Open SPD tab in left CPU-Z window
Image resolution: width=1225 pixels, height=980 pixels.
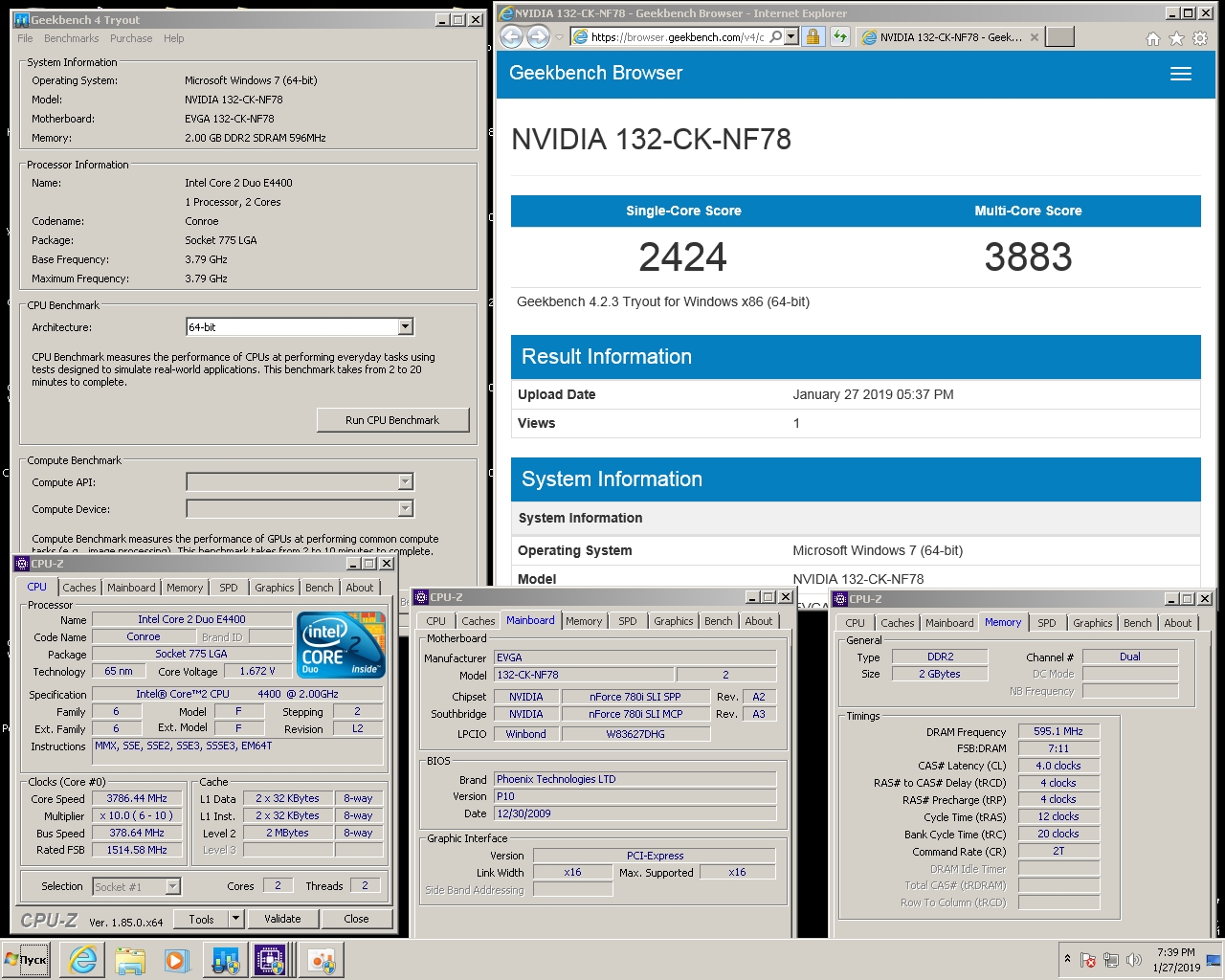pos(229,588)
